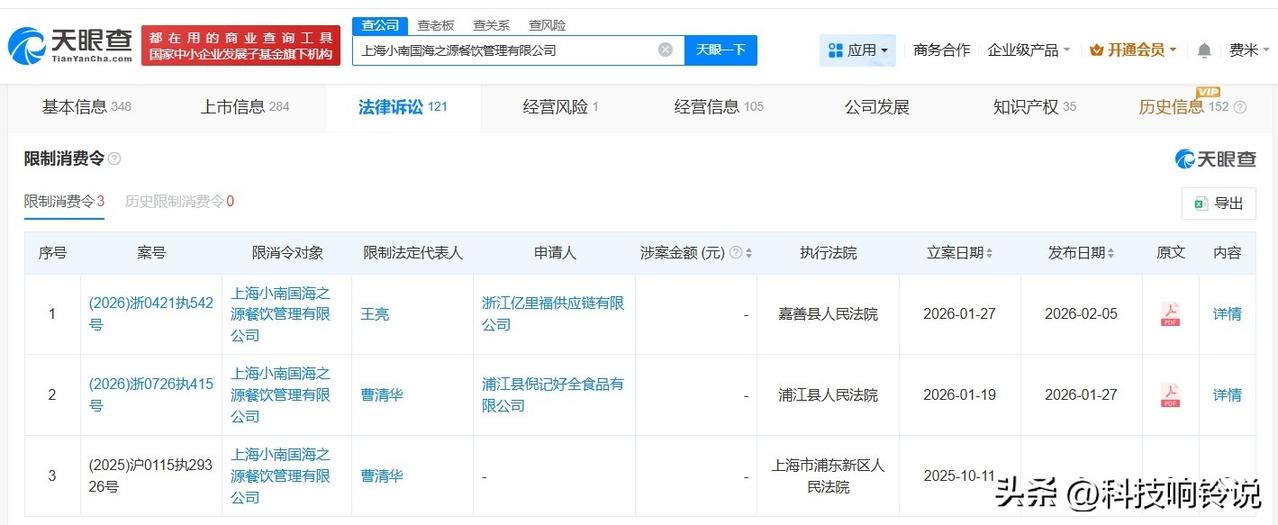Select the 查公司 search mode tab
The image size is (1278, 525).
pyautogui.click(x=380, y=25)
